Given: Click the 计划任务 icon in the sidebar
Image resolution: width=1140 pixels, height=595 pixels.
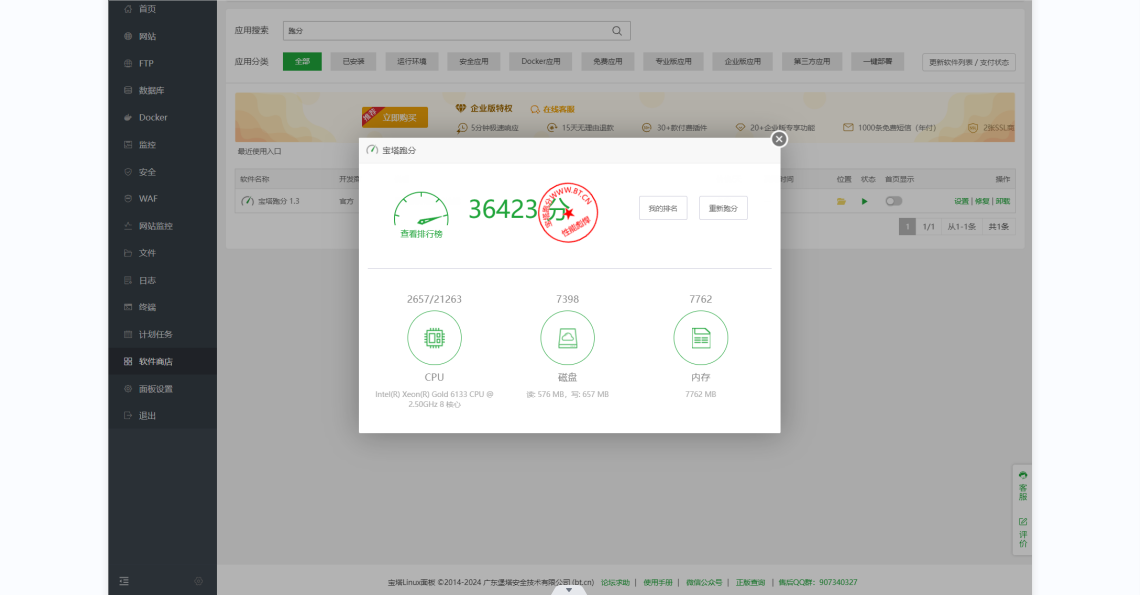Looking at the screenshot, I should coord(128,335).
